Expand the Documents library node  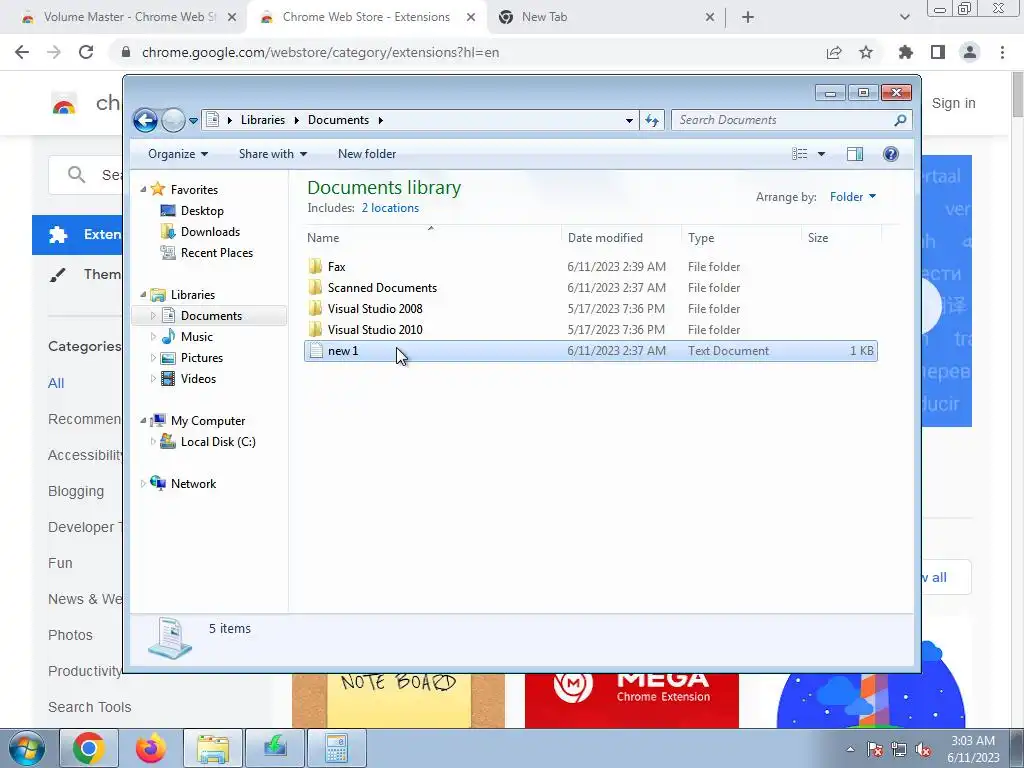(x=153, y=316)
